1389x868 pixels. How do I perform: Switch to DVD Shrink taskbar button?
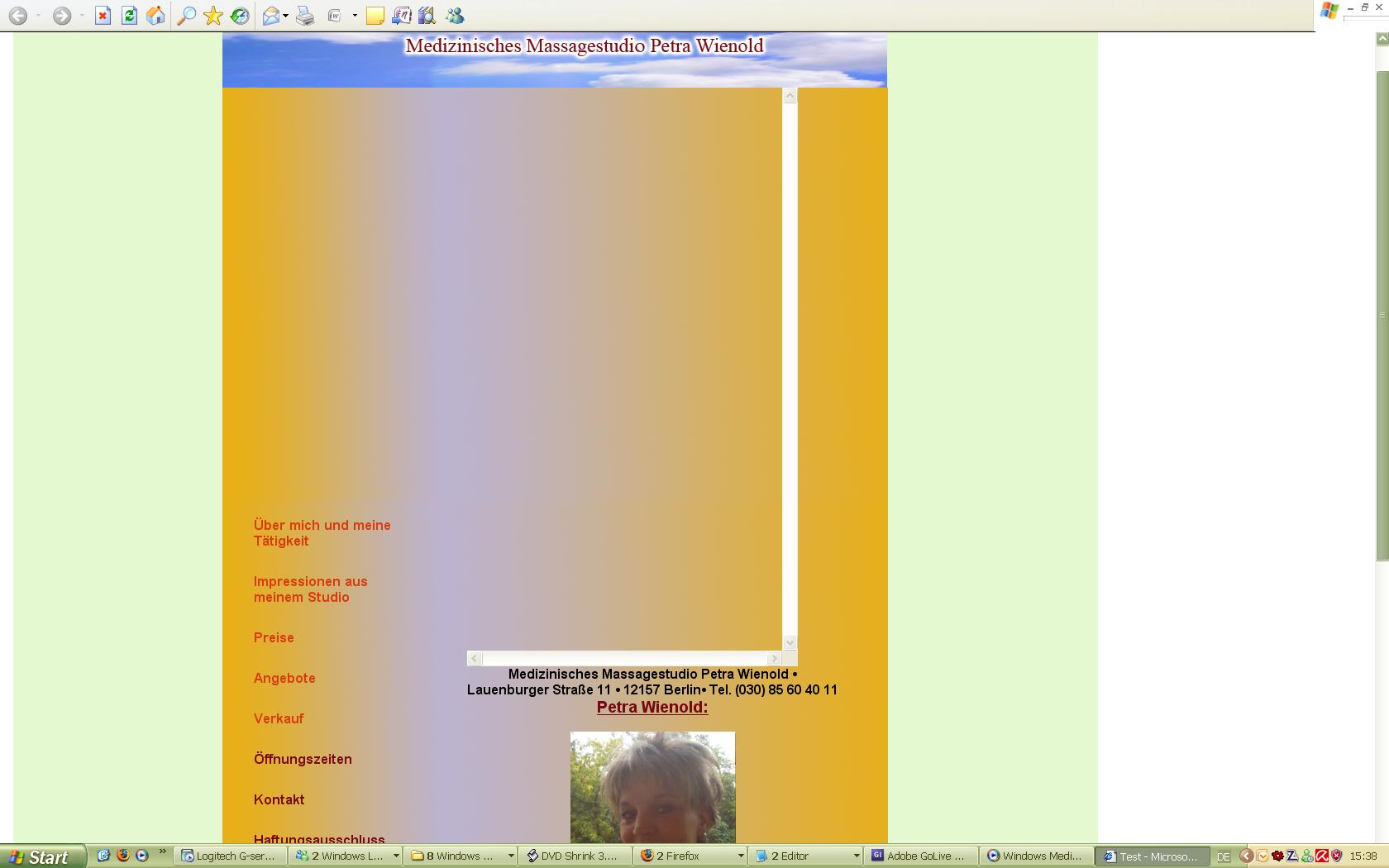(575, 856)
